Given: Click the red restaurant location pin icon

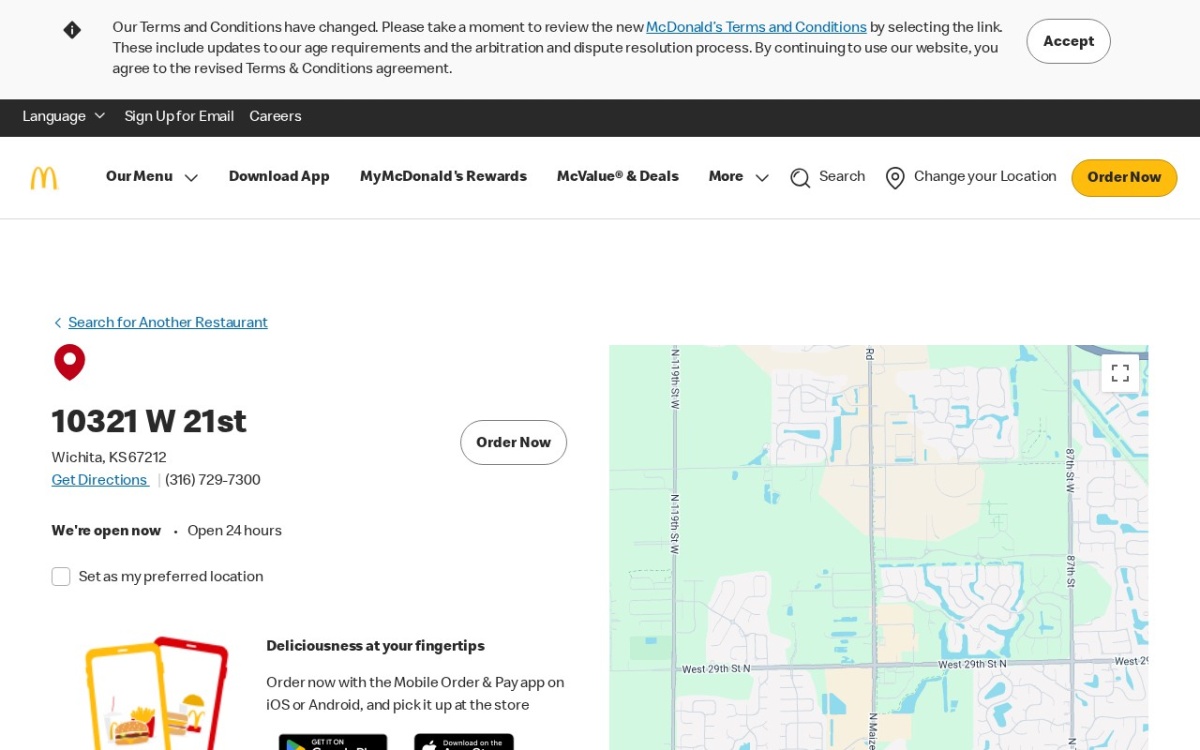Looking at the screenshot, I should [x=69, y=362].
